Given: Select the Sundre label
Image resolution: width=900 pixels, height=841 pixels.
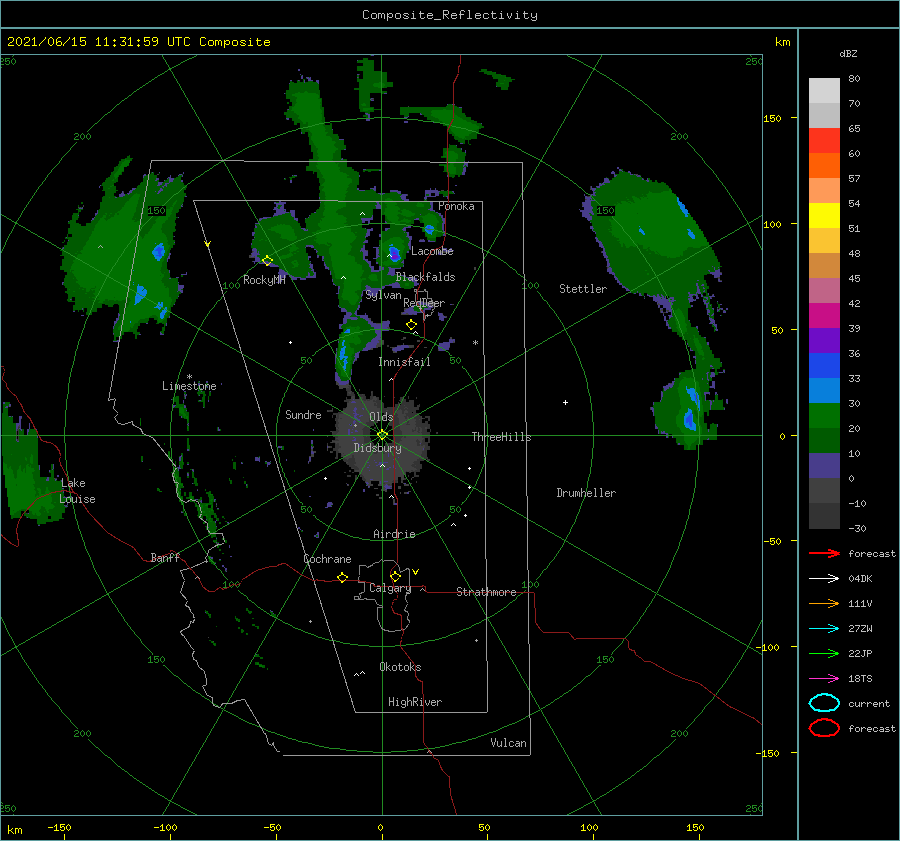Looking at the screenshot, I should point(303,414).
